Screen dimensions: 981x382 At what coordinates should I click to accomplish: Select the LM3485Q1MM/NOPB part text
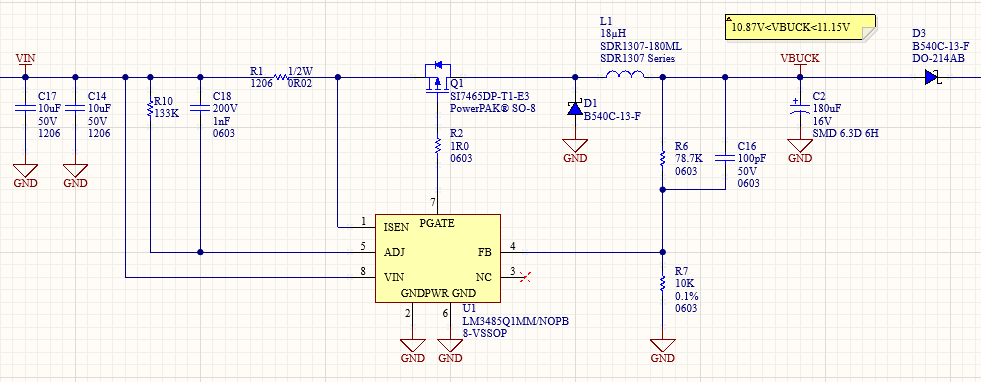(x=516, y=321)
